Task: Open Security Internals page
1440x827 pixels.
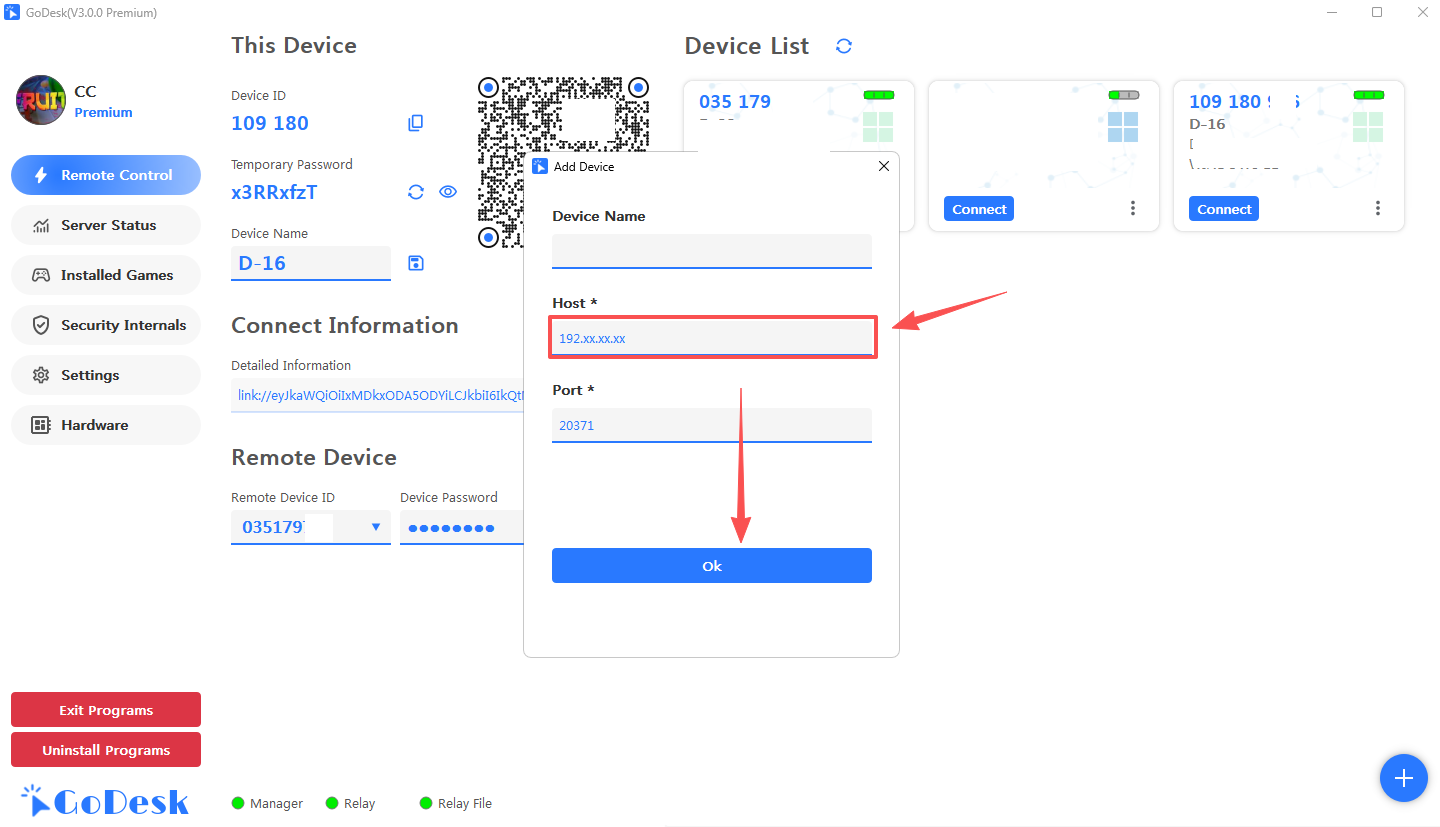Action: point(106,325)
